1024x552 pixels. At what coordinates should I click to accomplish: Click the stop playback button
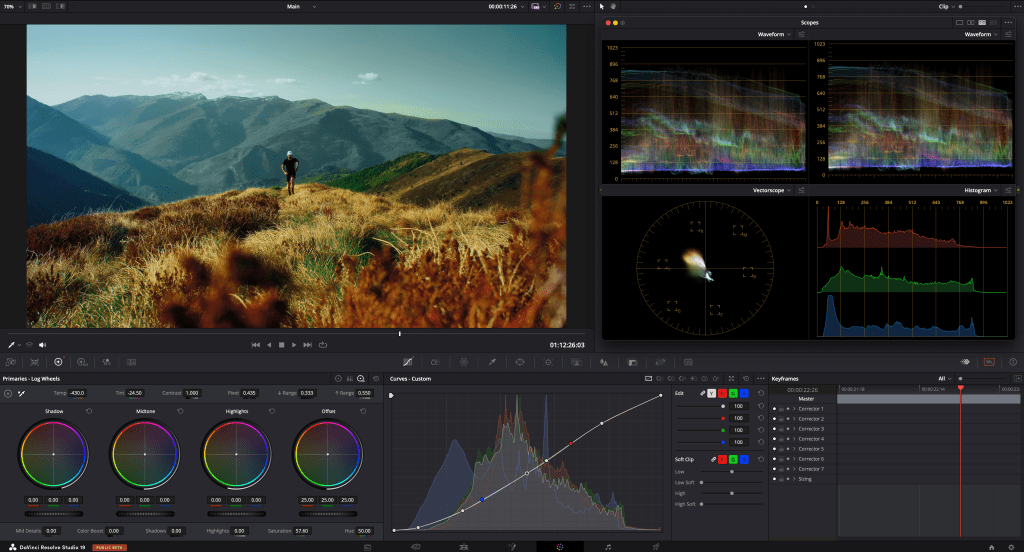point(282,345)
